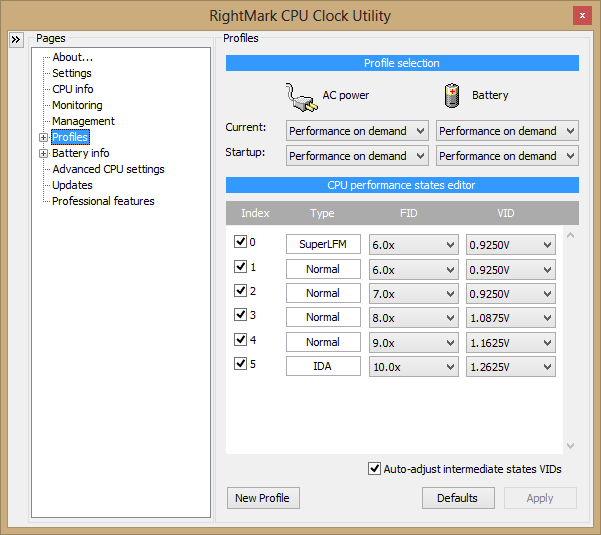Click the Type column header
This screenshot has height=535, width=601.
[322, 213]
